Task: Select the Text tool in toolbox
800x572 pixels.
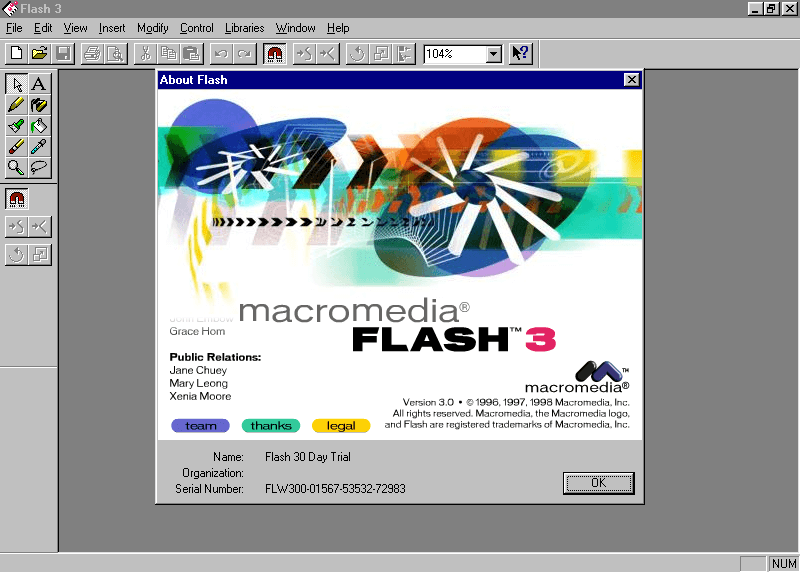Action: (39, 84)
